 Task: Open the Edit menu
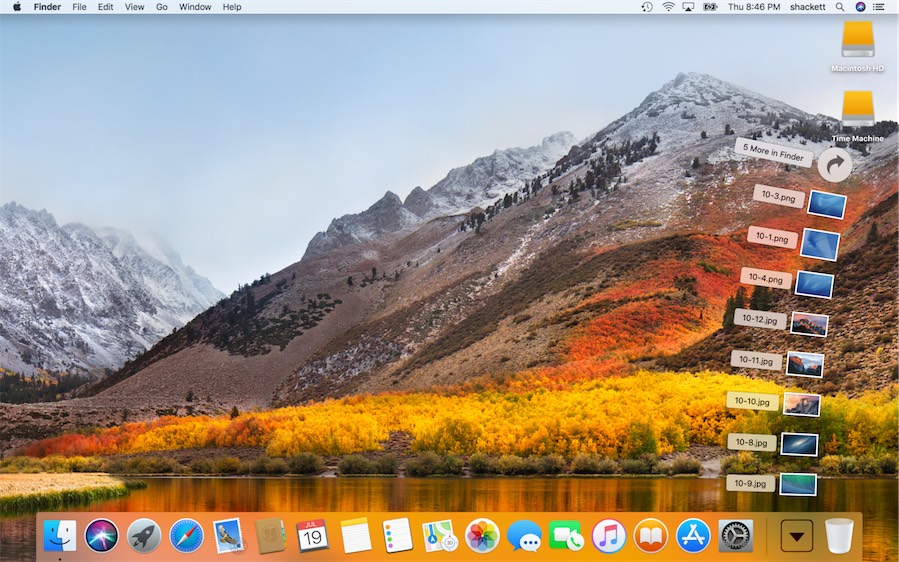tap(105, 7)
